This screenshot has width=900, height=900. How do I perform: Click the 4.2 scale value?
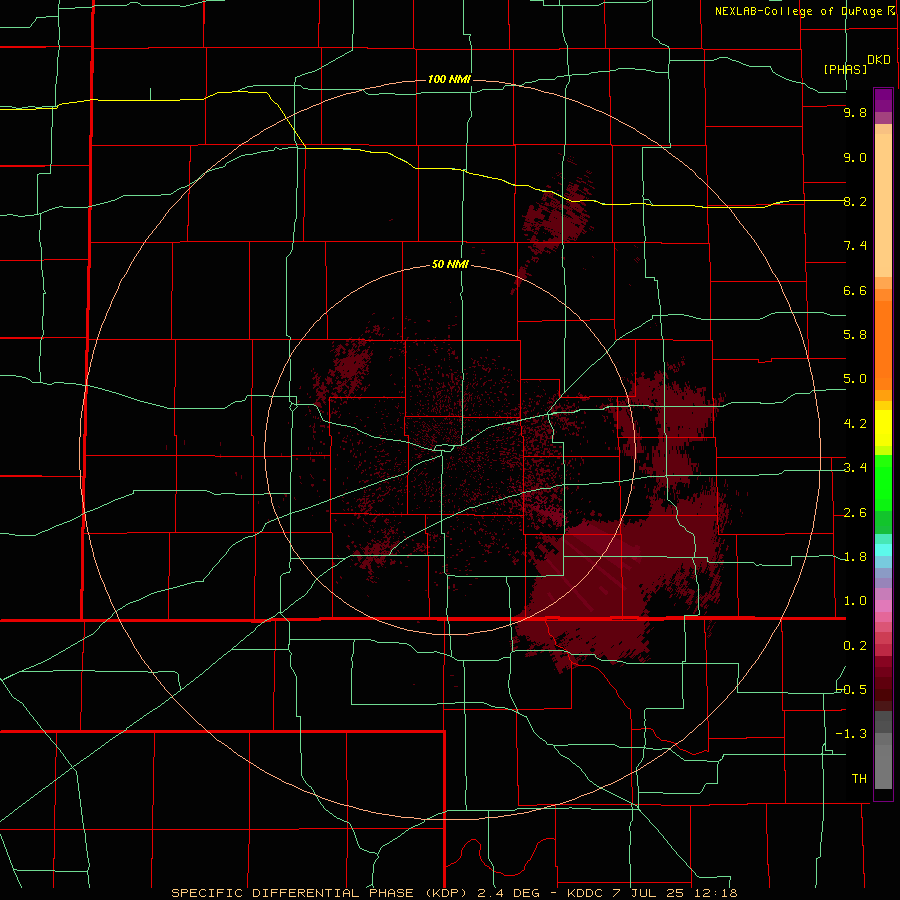pos(855,424)
